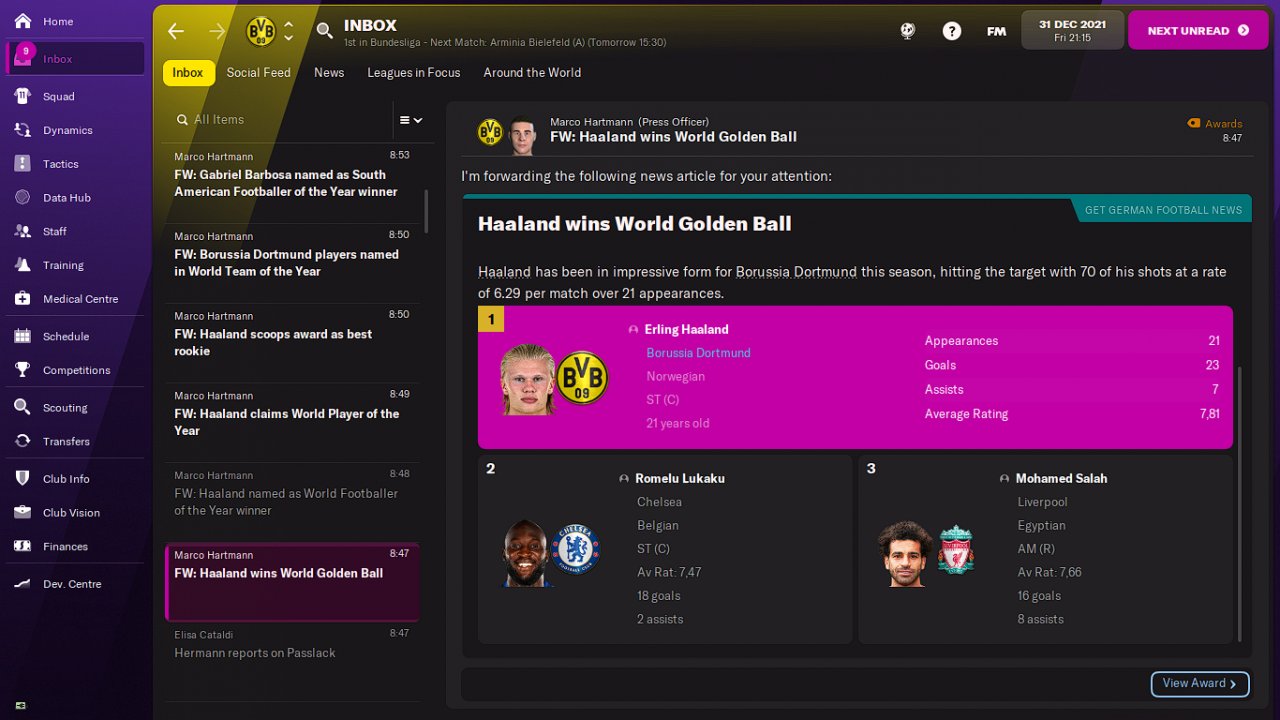Click Marco Hartmann's sender portrait
Image resolution: width=1280 pixels, height=720 pixels.
point(521,135)
